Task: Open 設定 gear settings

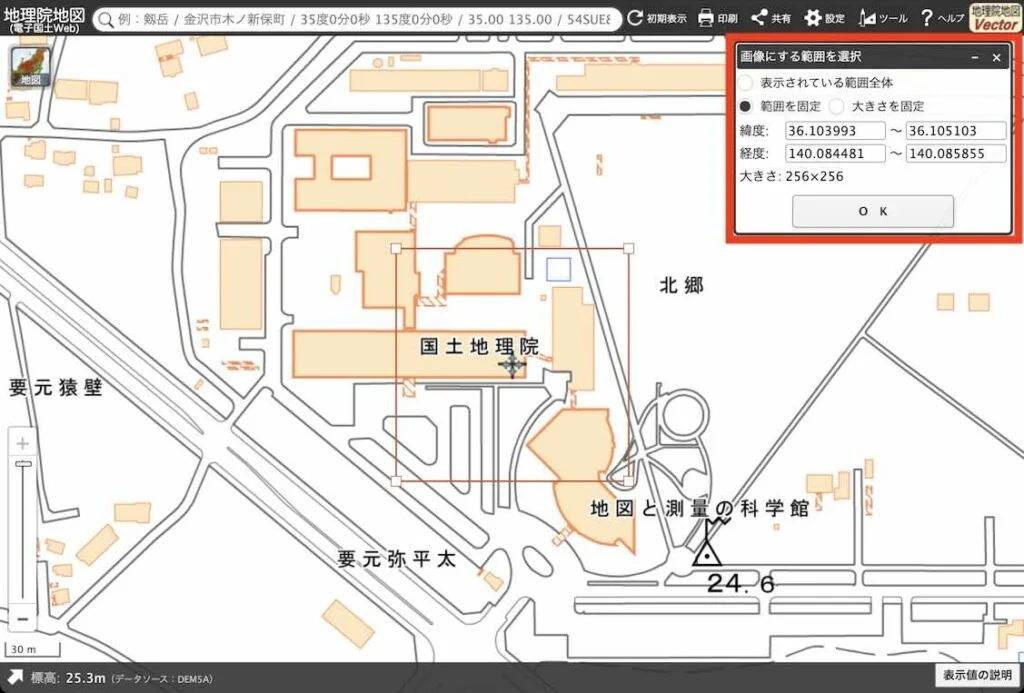Action: pos(813,18)
